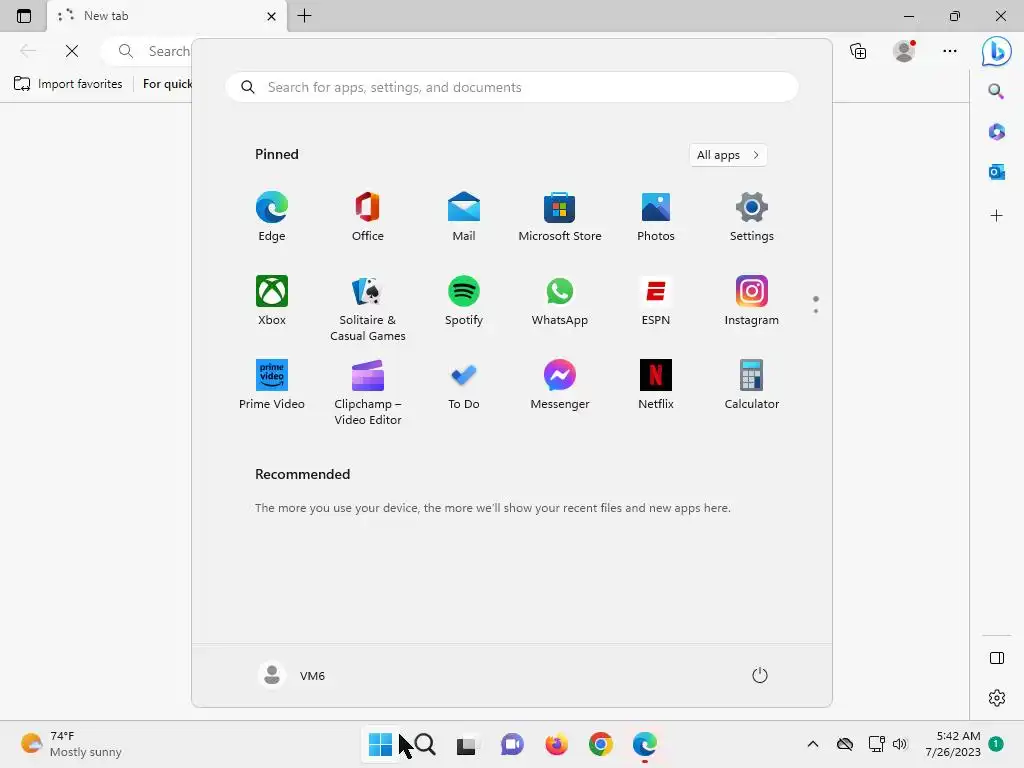This screenshot has width=1024, height=768.
Task: Open WhatsApp pinned app
Action: (x=560, y=300)
